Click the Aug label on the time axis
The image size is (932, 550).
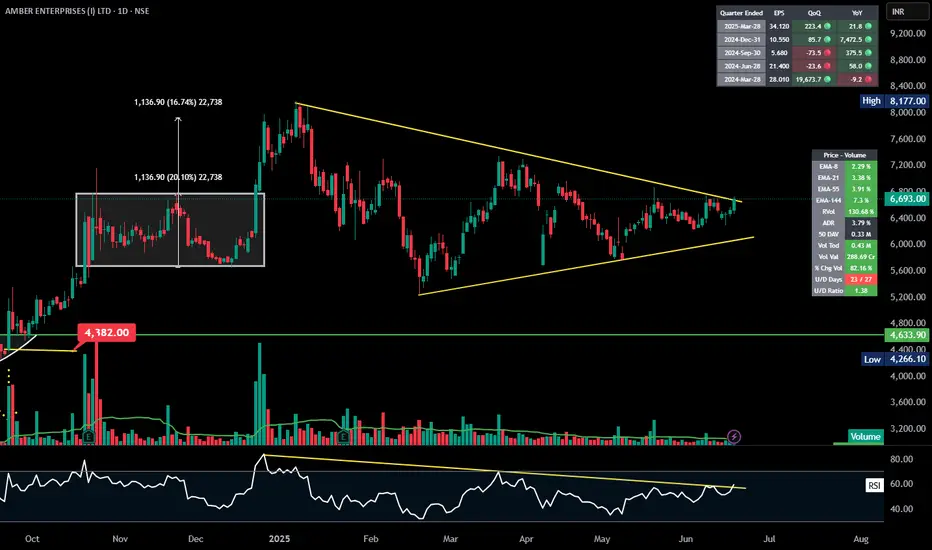[x=861, y=539]
